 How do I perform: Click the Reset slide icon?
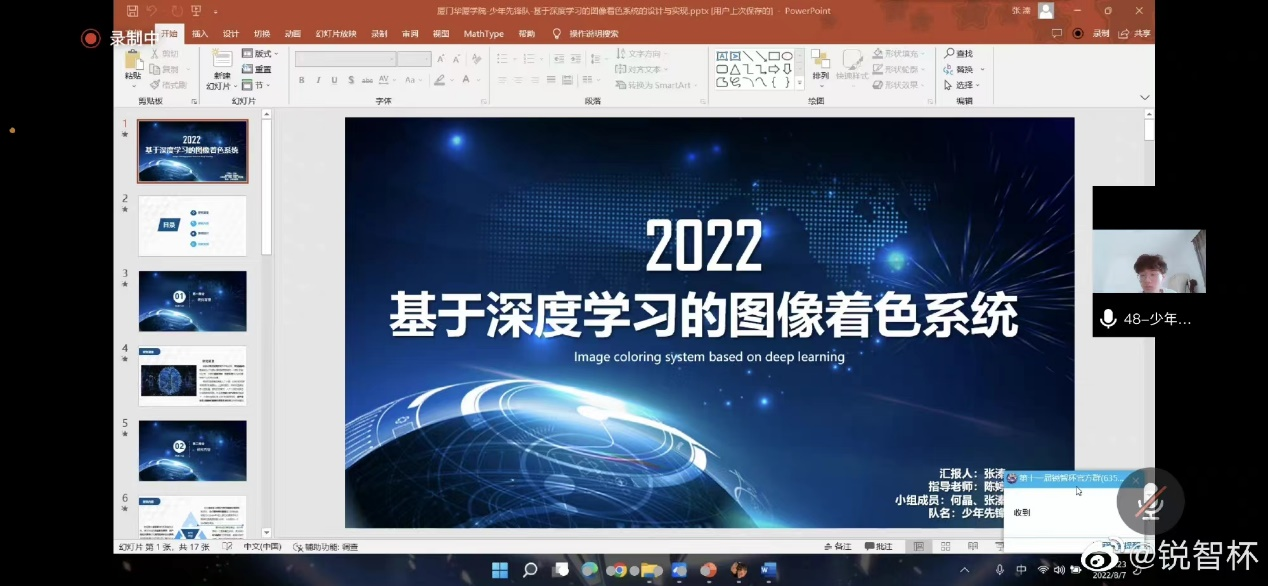248,70
